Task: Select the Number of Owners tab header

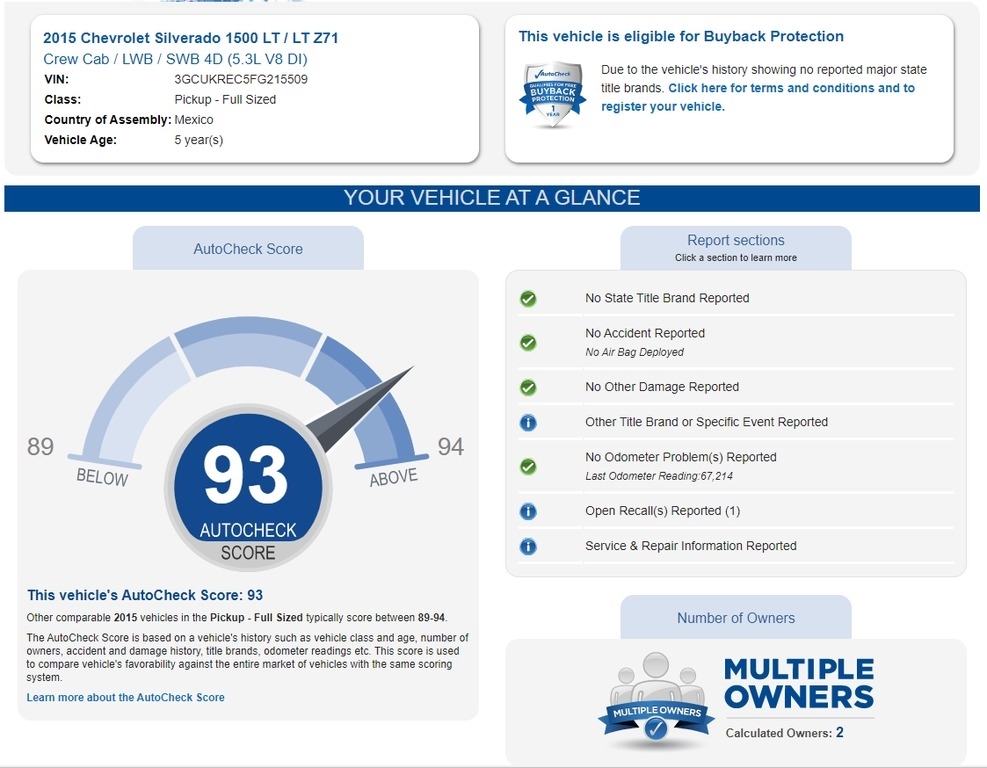Action: click(x=736, y=618)
